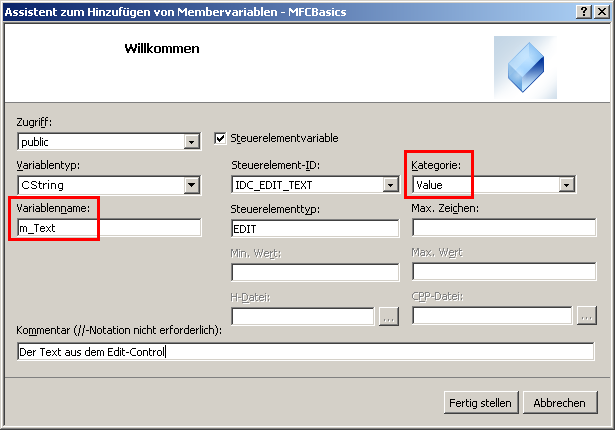Click the blue cube wizard image
This screenshot has height=430, width=615.
click(x=525, y=67)
